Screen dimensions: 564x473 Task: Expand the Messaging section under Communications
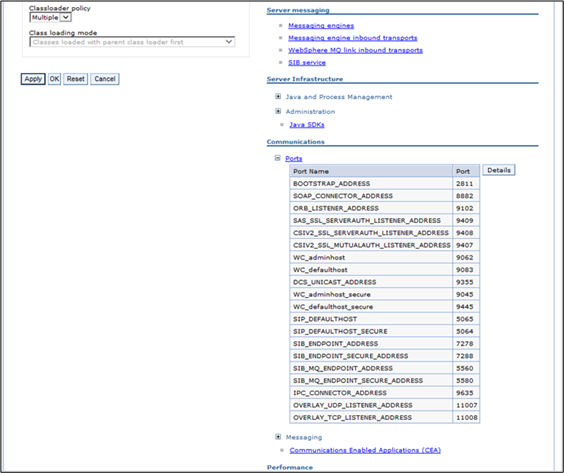coord(278,437)
